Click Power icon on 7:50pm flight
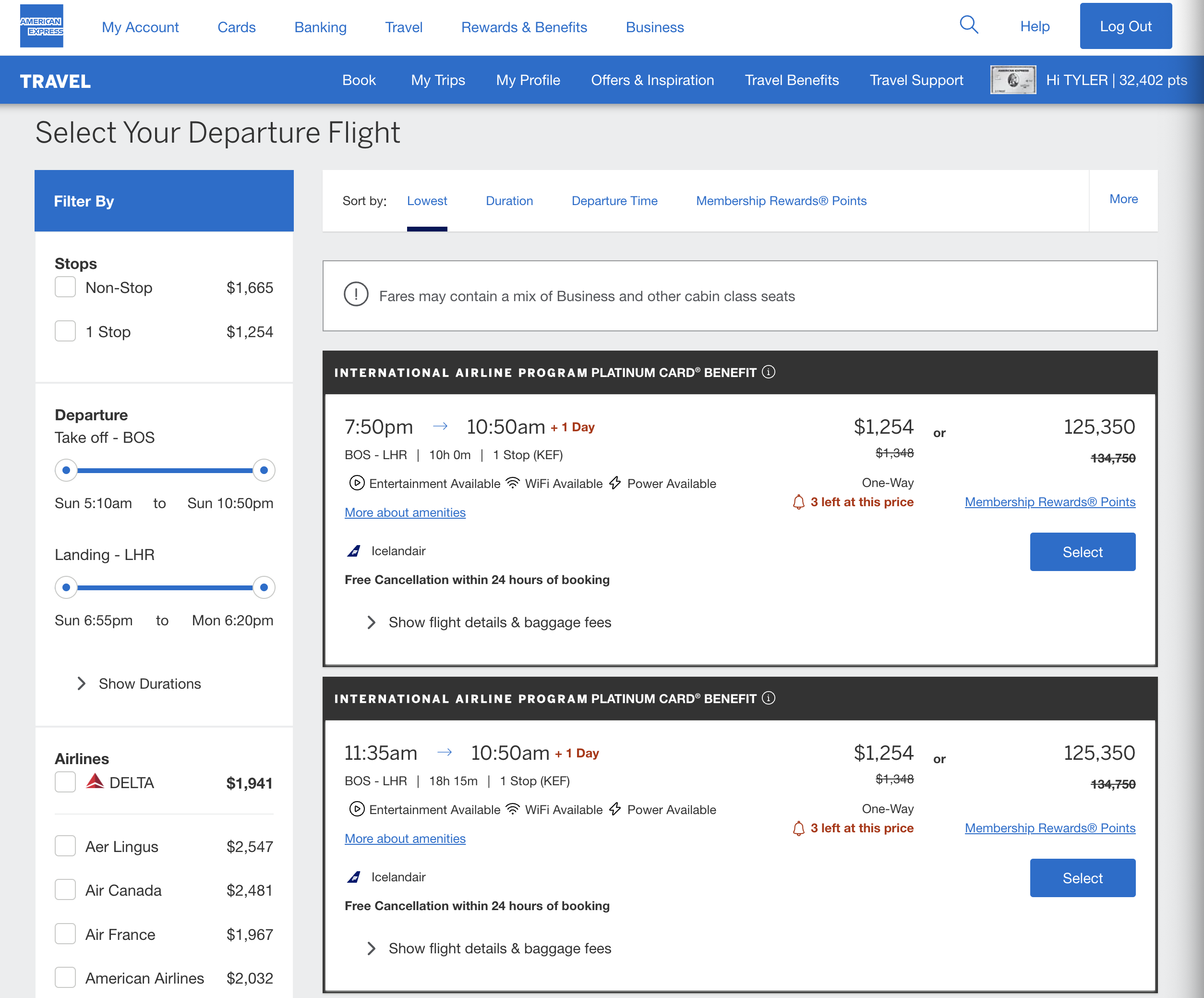This screenshot has height=998, width=1204. [x=615, y=483]
